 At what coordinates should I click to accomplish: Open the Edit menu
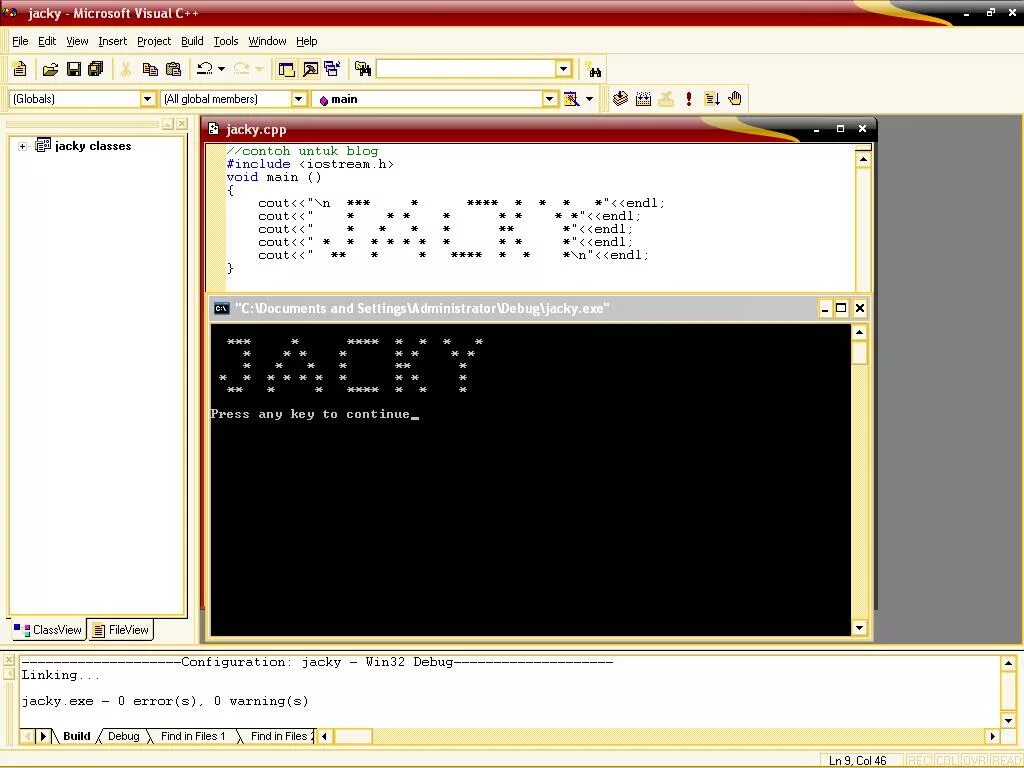click(x=47, y=41)
